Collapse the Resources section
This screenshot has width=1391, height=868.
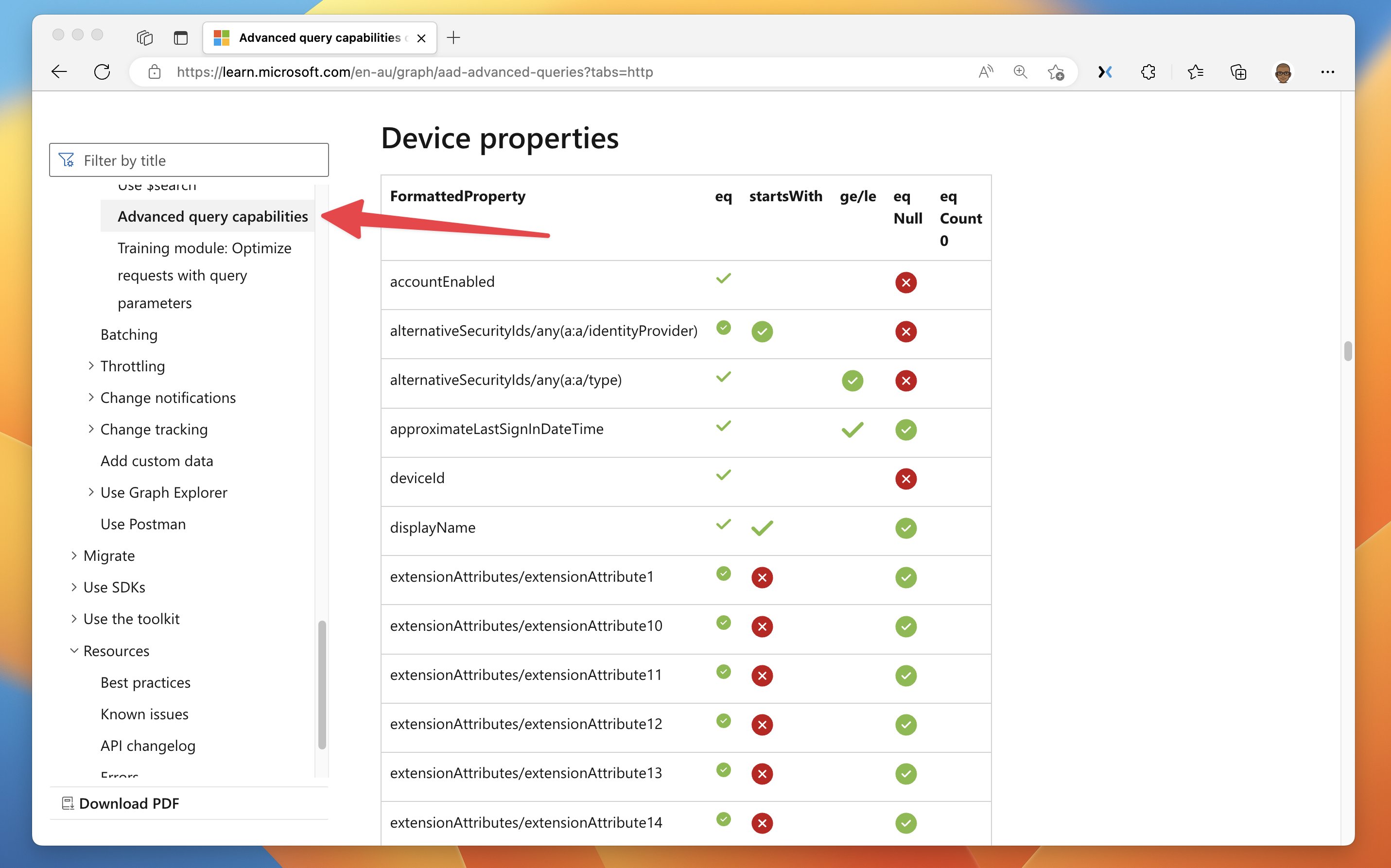[73, 650]
